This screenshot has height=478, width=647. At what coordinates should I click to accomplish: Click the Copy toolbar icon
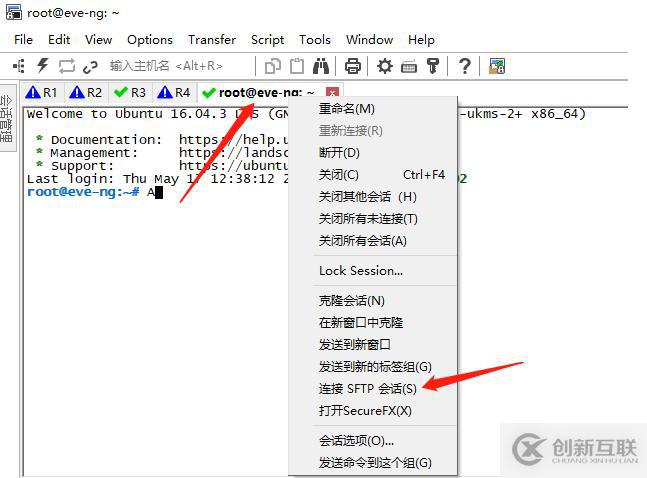[x=272, y=66]
